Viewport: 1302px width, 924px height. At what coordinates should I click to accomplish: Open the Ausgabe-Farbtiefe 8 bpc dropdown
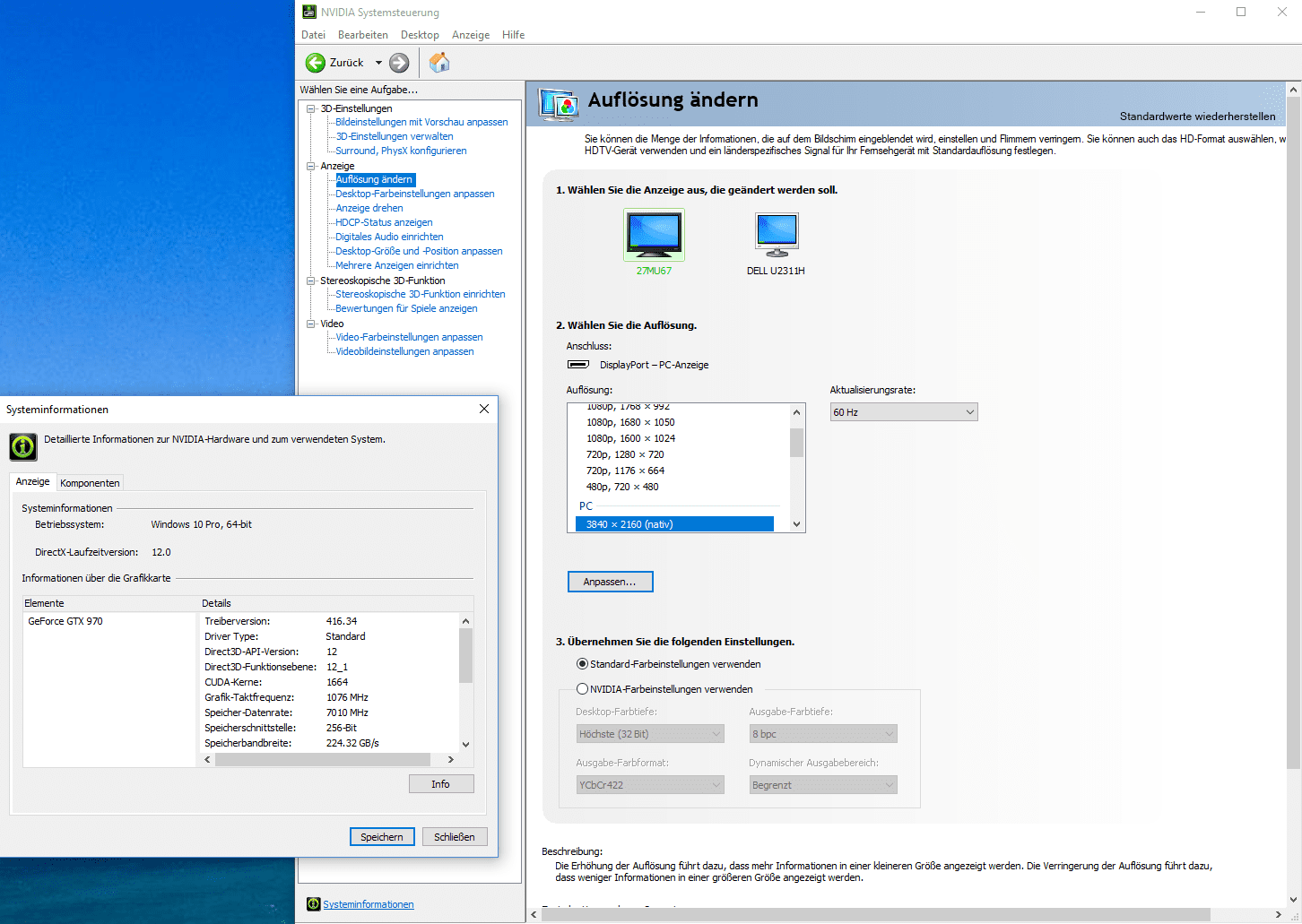823,734
